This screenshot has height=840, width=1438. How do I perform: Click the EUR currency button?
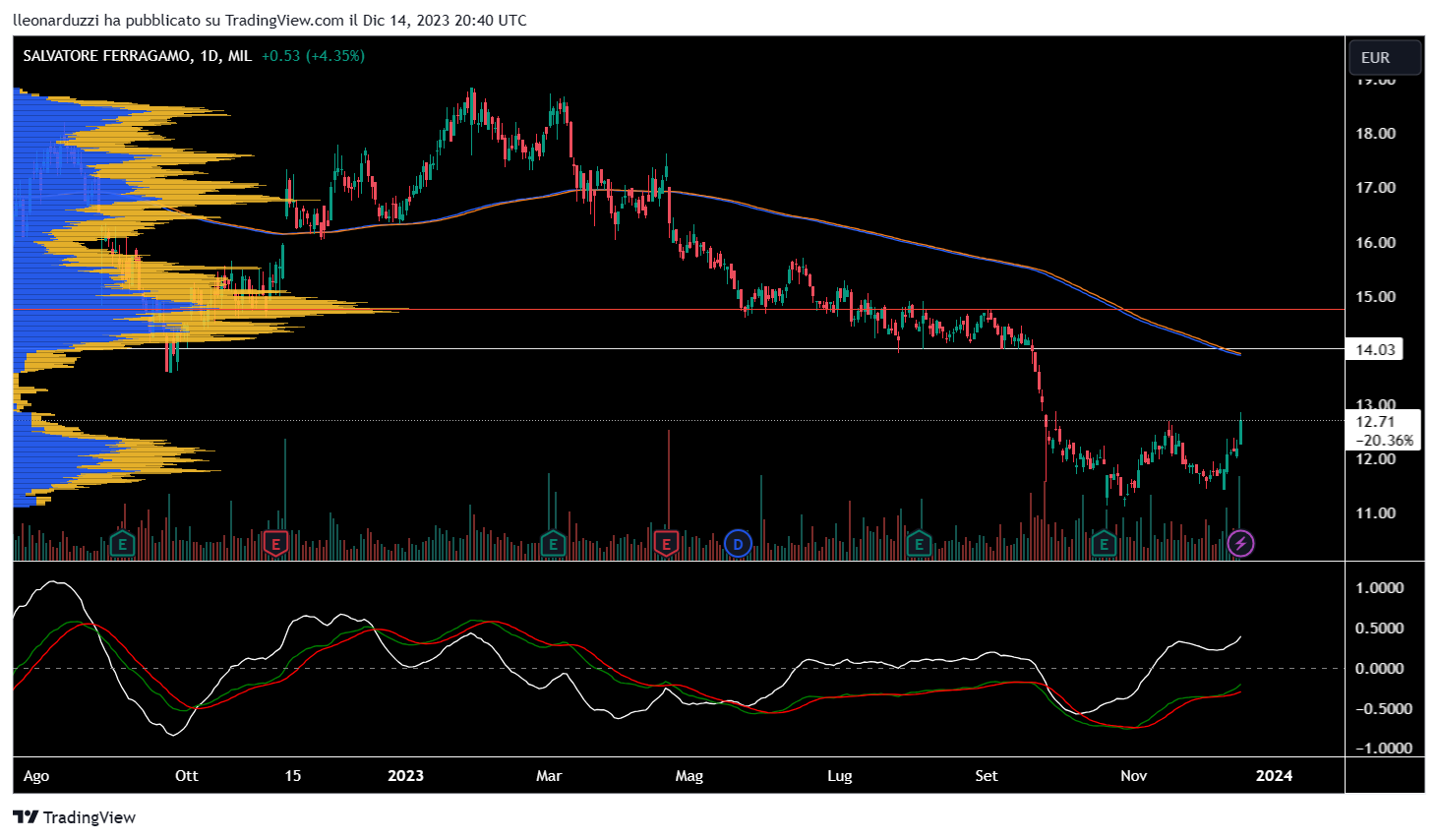click(1384, 57)
